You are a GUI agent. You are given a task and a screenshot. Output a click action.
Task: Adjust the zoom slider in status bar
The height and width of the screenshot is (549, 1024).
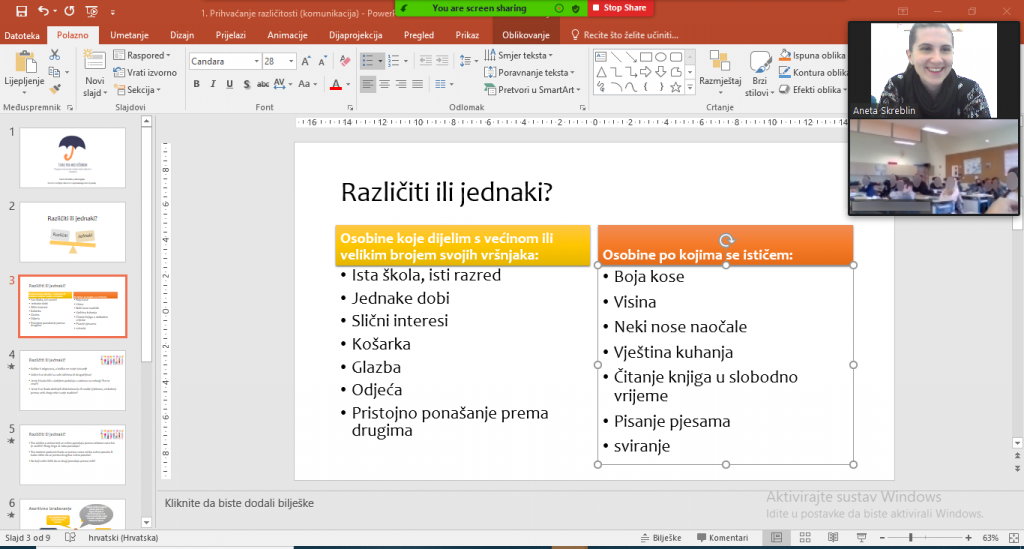[x=910, y=538]
